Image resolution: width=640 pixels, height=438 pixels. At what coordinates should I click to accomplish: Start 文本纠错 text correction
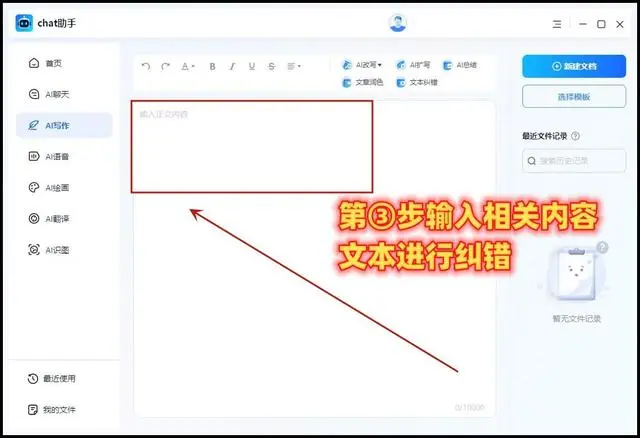click(417, 82)
